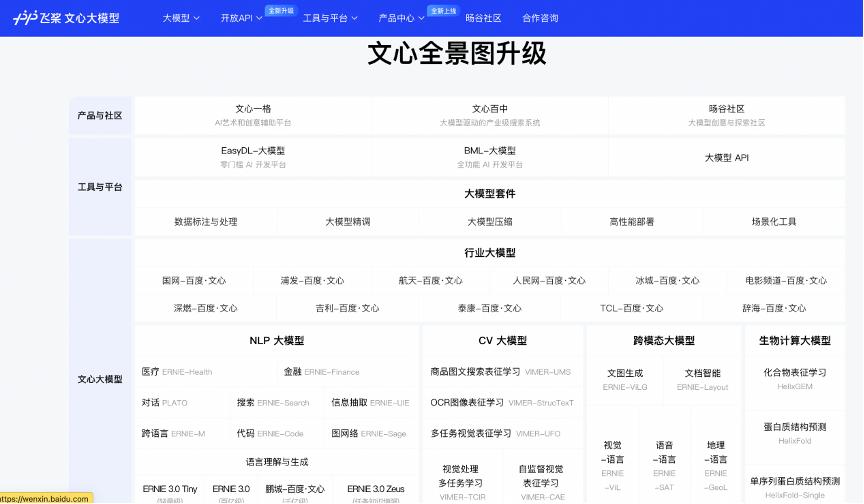Open 地理-语言 ERNIE-GeoL model
Image resolution: width=864 pixels, height=504 pixels.
tap(716, 465)
